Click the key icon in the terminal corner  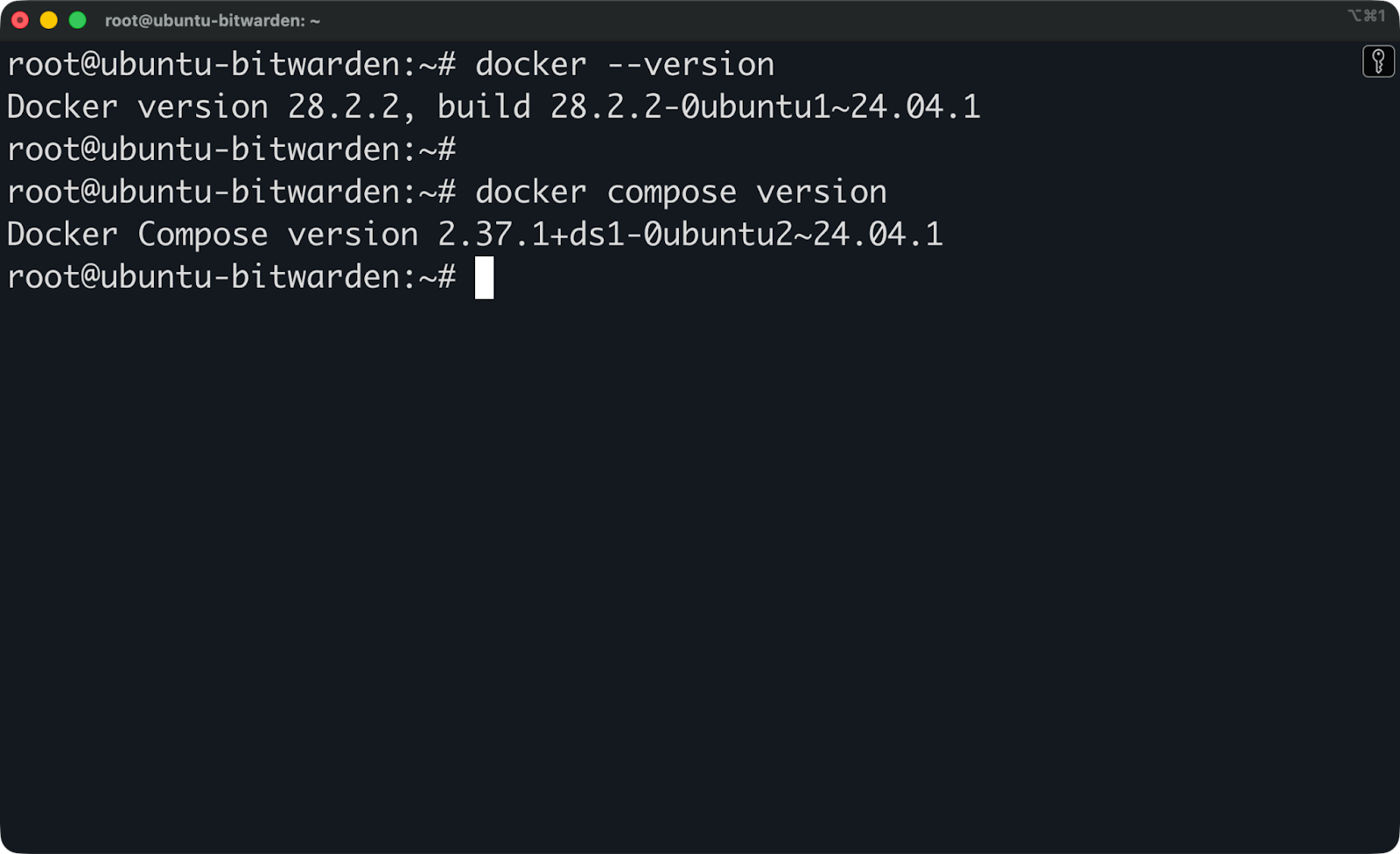pos(1379,62)
